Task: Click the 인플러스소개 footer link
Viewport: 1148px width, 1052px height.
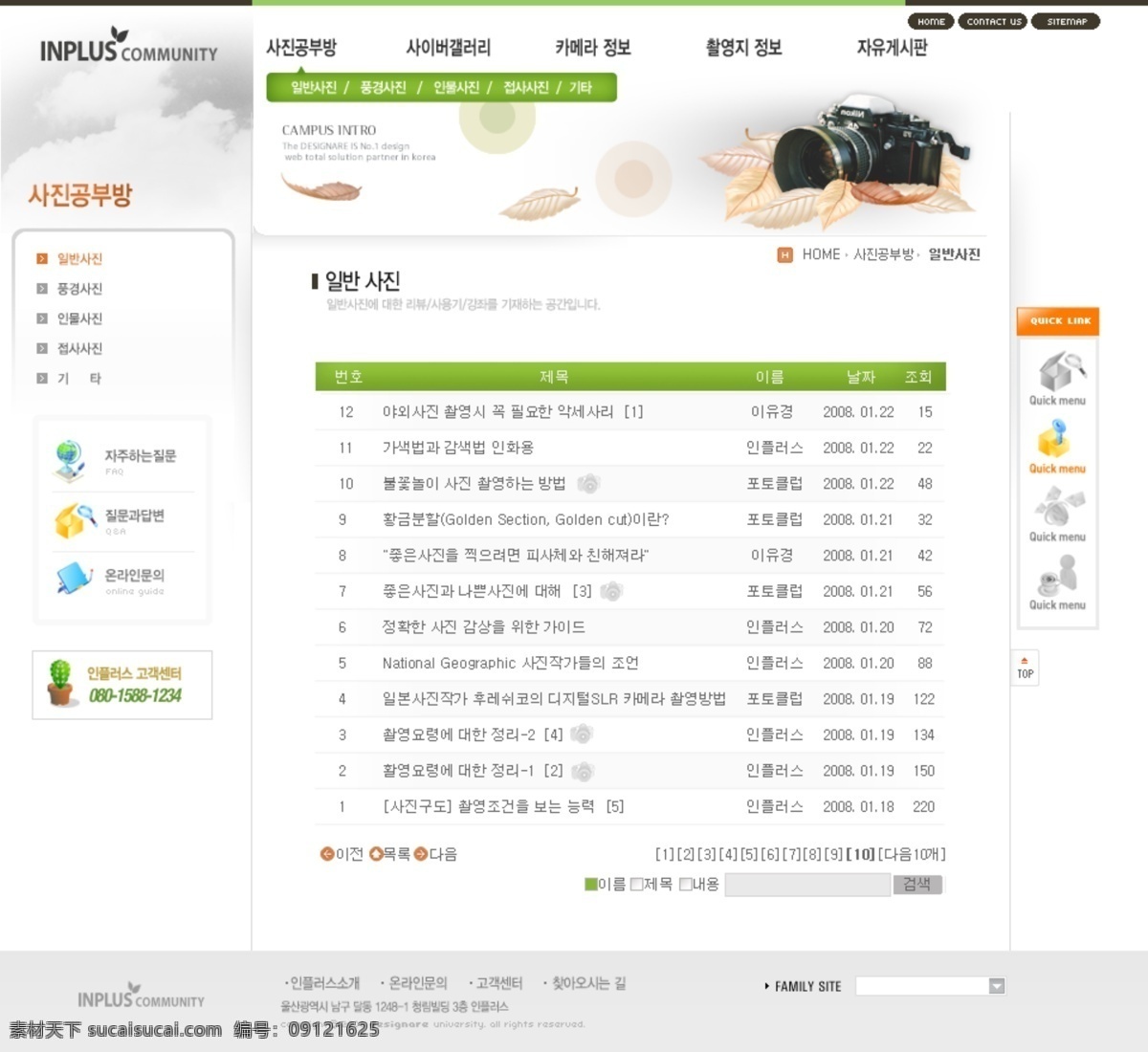Action: [324, 983]
